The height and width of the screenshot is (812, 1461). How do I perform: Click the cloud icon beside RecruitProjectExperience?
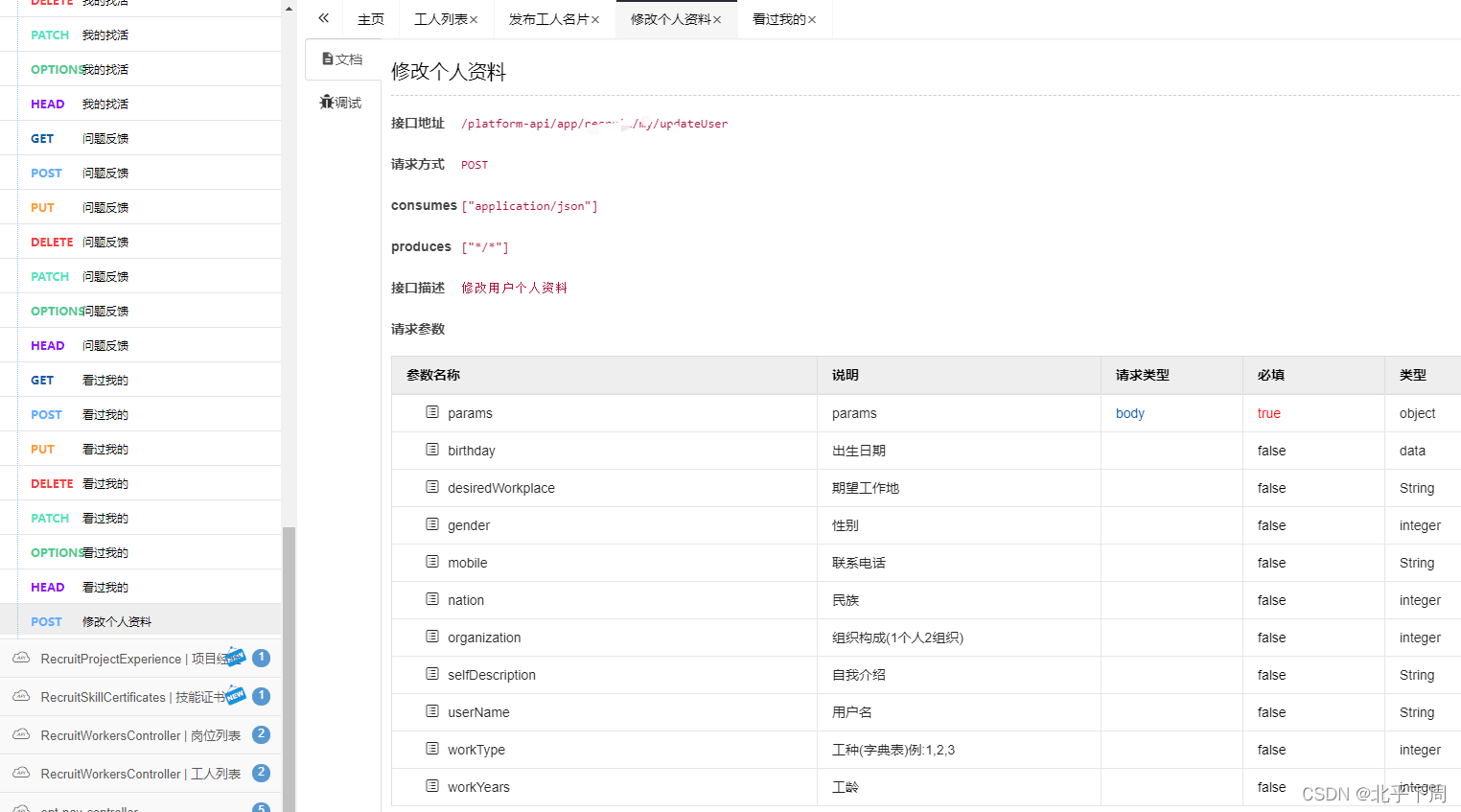pyautogui.click(x=21, y=658)
